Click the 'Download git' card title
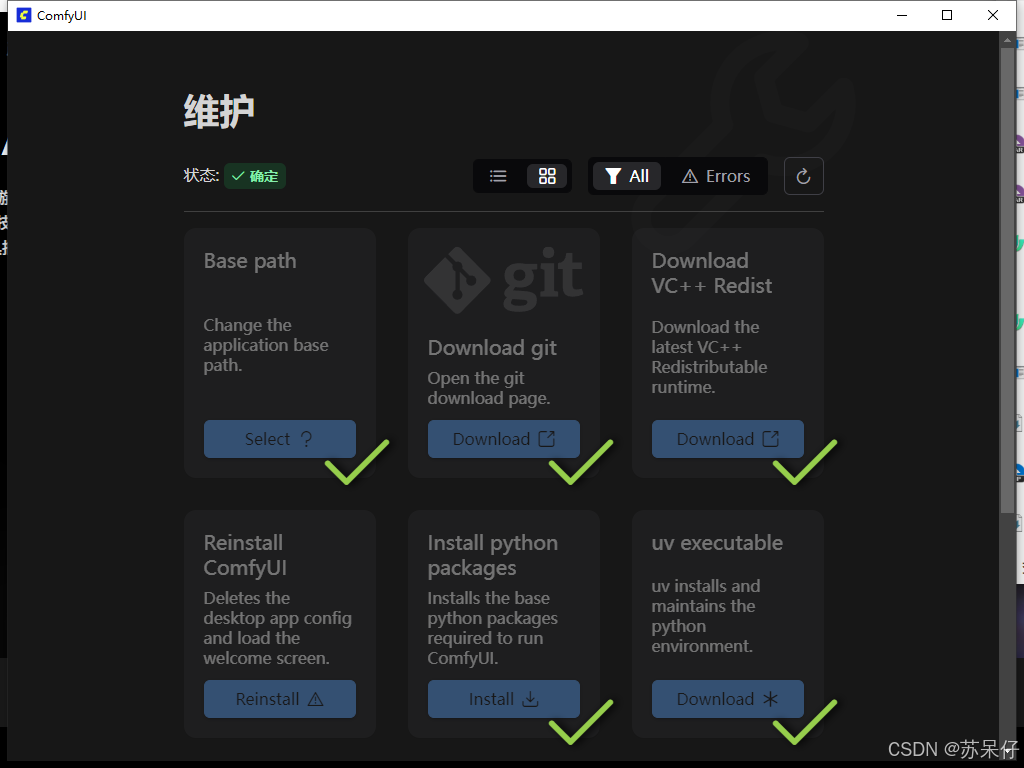The width and height of the screenshot is (1024, 768). 492,348
